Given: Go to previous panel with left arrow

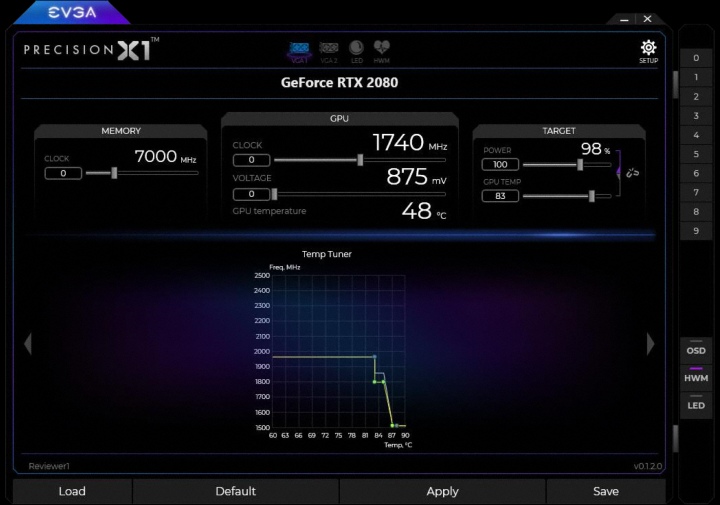Looking at the screenshot, I should click(x=28, y=344).
